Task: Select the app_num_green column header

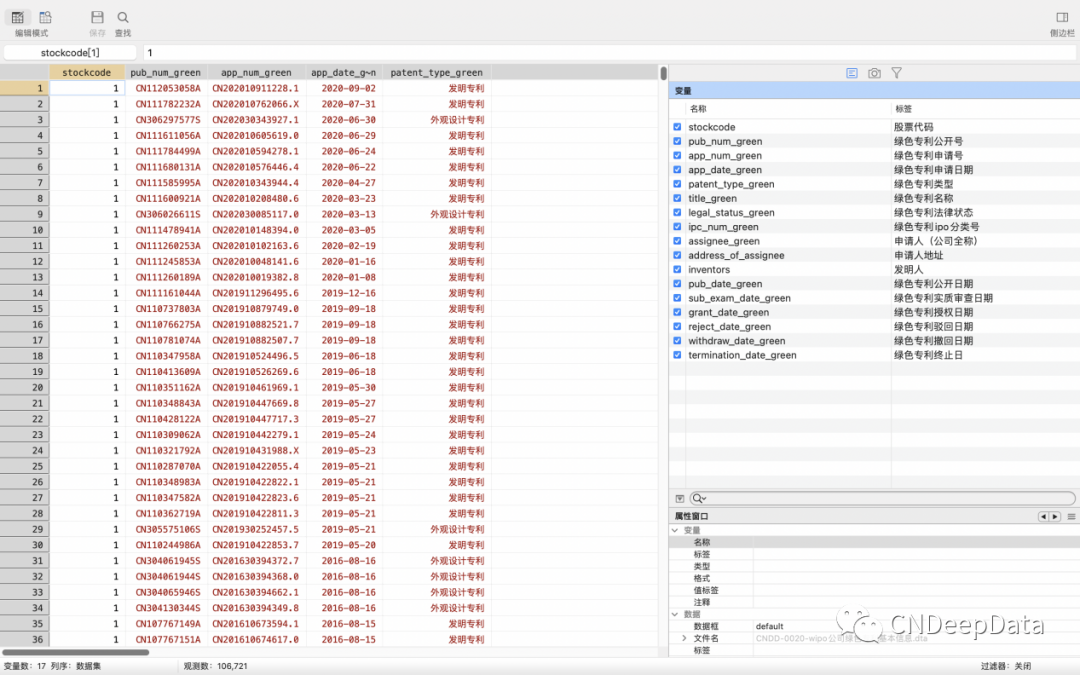Action: pos(256,72)
